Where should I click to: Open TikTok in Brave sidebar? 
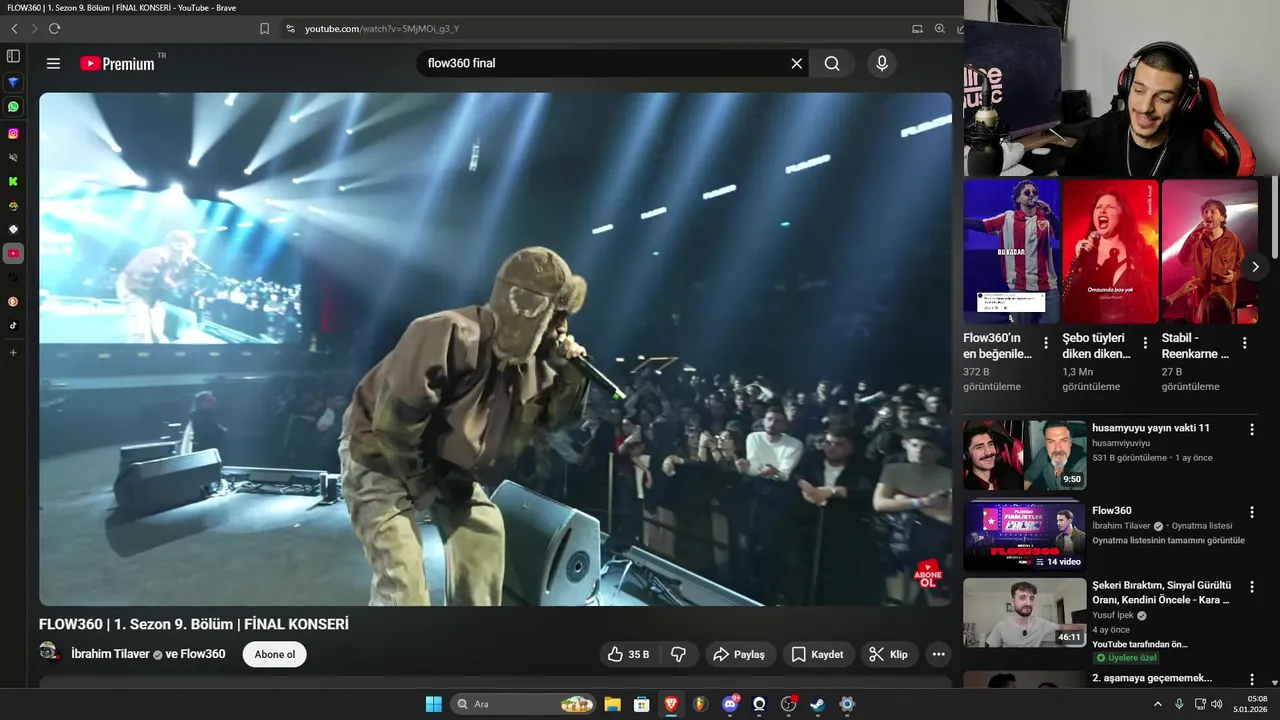13,325
